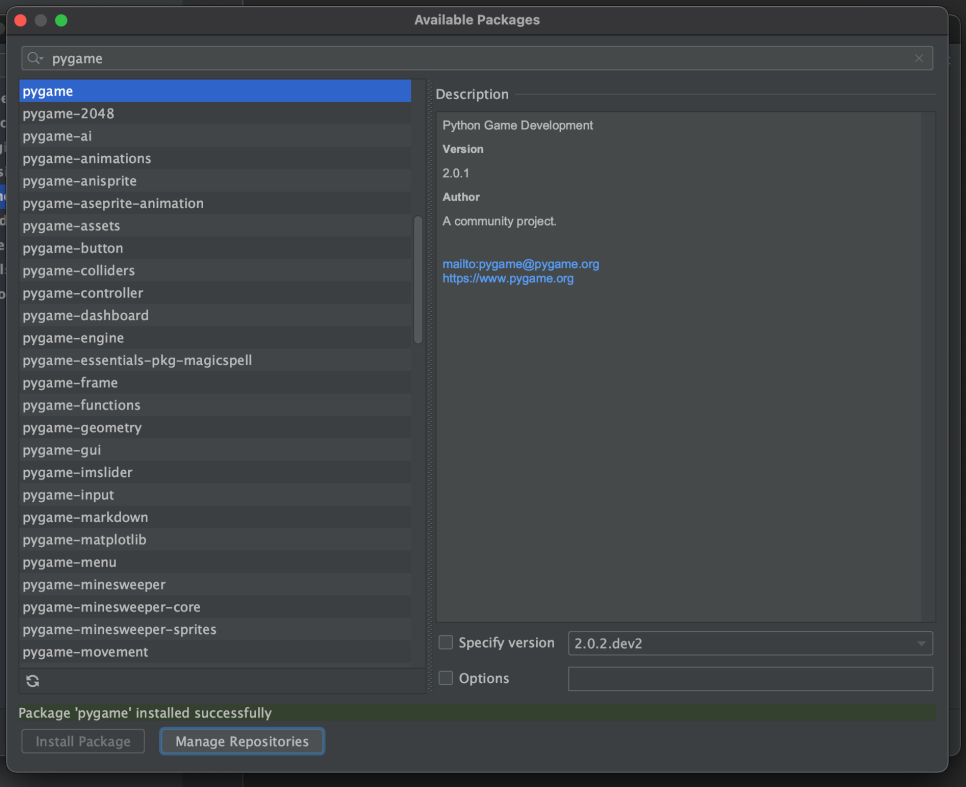Select pygame-animations package
The image size is (966, 787).
[215, 158]
